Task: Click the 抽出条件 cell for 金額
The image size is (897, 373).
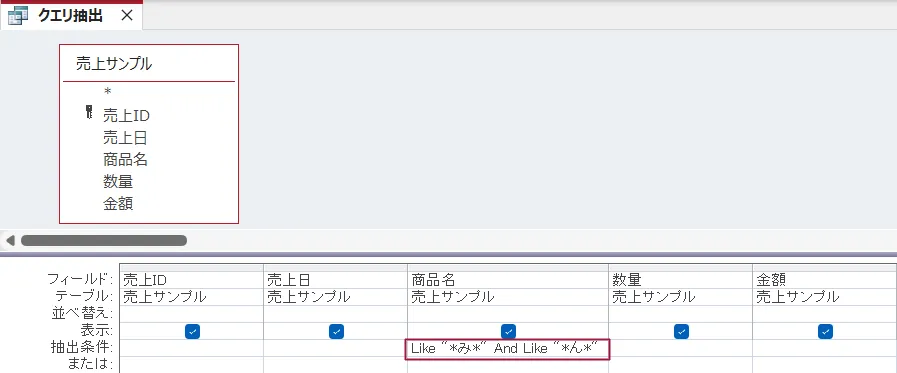Action: 824,348
